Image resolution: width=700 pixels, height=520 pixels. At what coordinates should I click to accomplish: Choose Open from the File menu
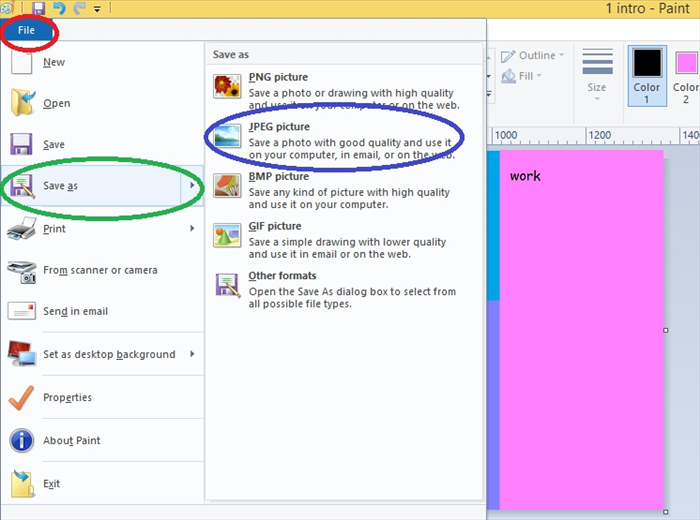point(102,103)
